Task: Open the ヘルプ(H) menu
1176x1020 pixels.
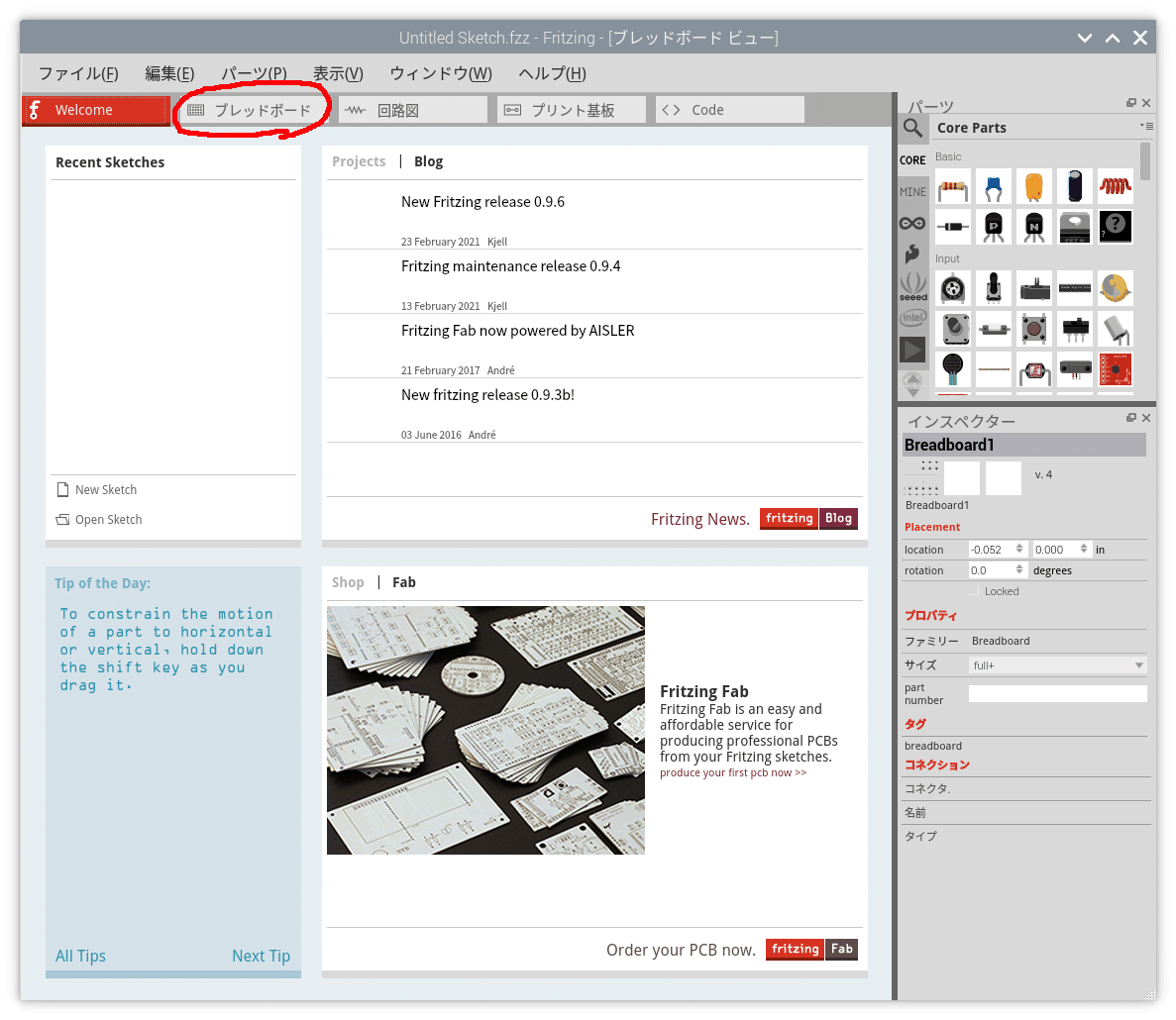Action: click(x=552, y=73)
